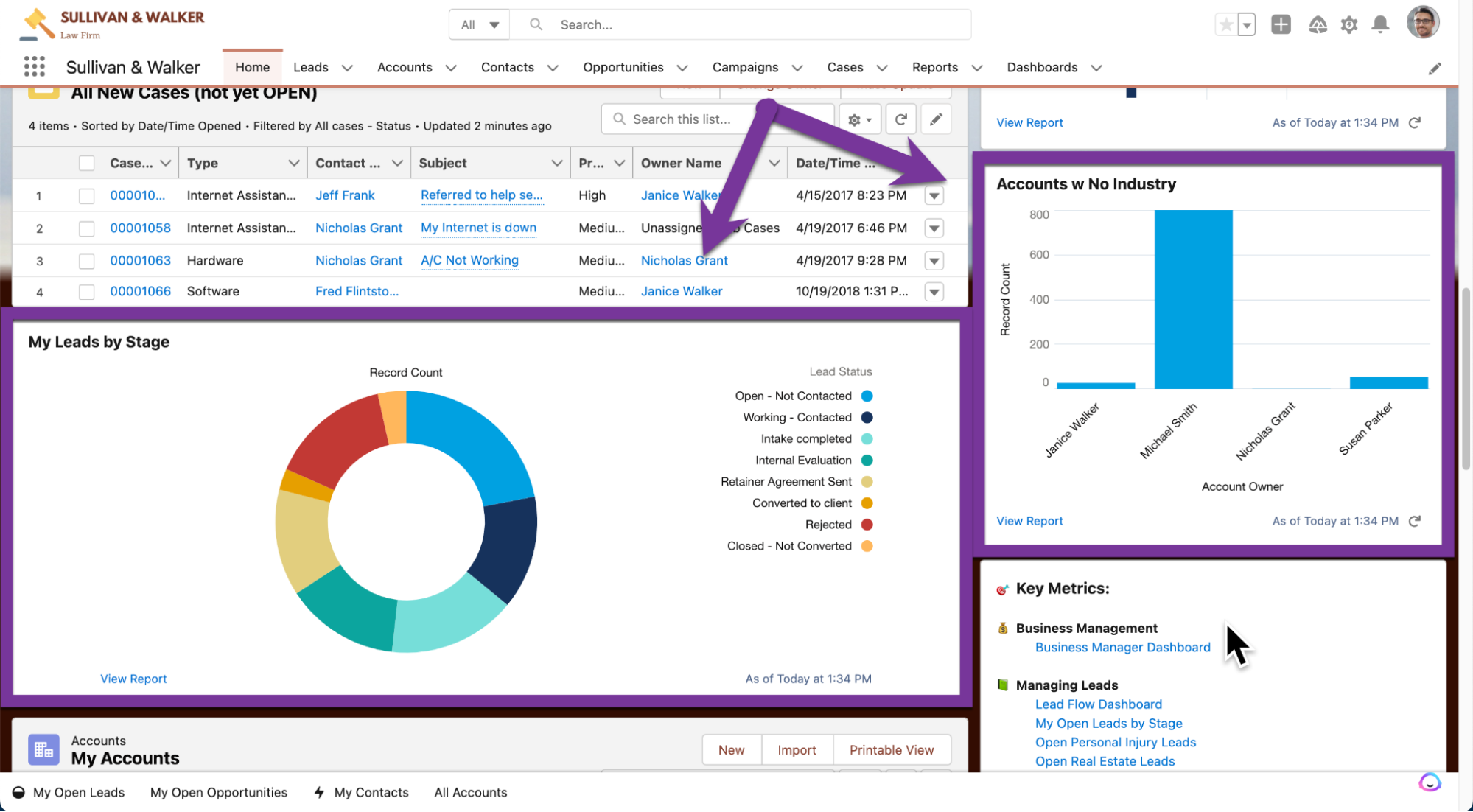This screenshot has width=1473, height=812.
Task: Click the notifications bell icon
Action: (1380, 24)
